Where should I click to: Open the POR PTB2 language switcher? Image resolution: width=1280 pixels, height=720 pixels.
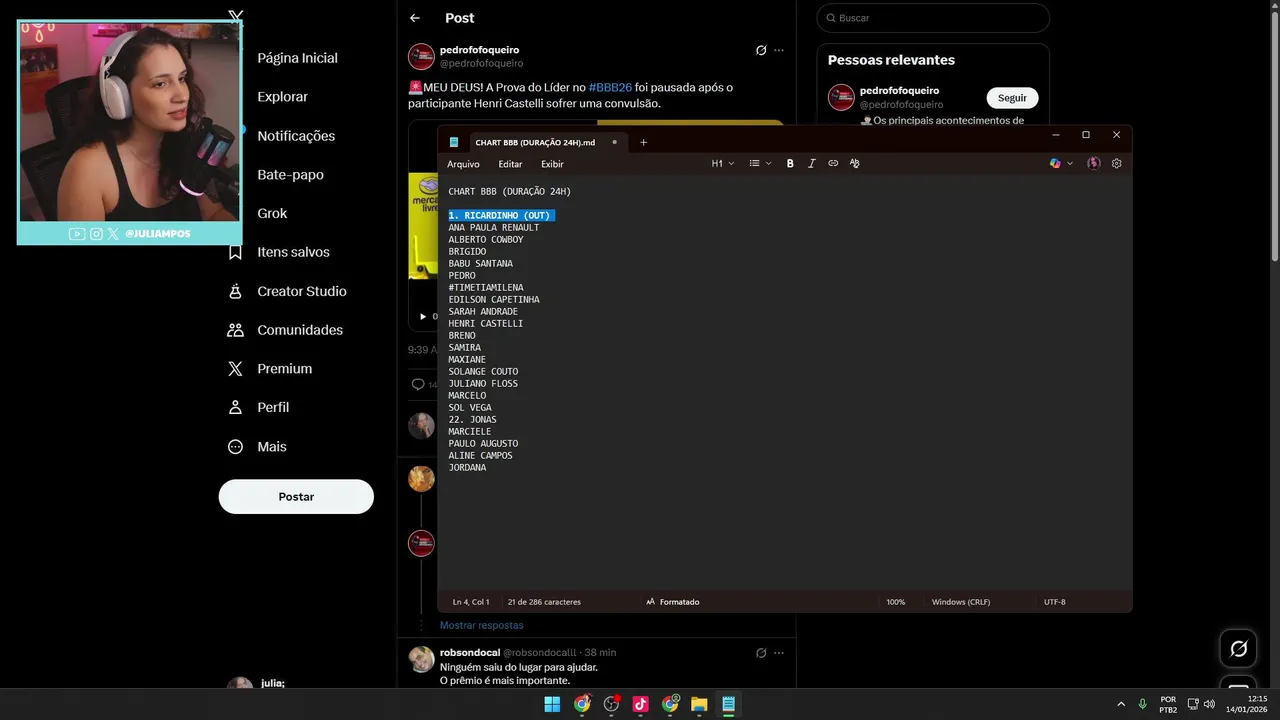(x=1168, y=704)
